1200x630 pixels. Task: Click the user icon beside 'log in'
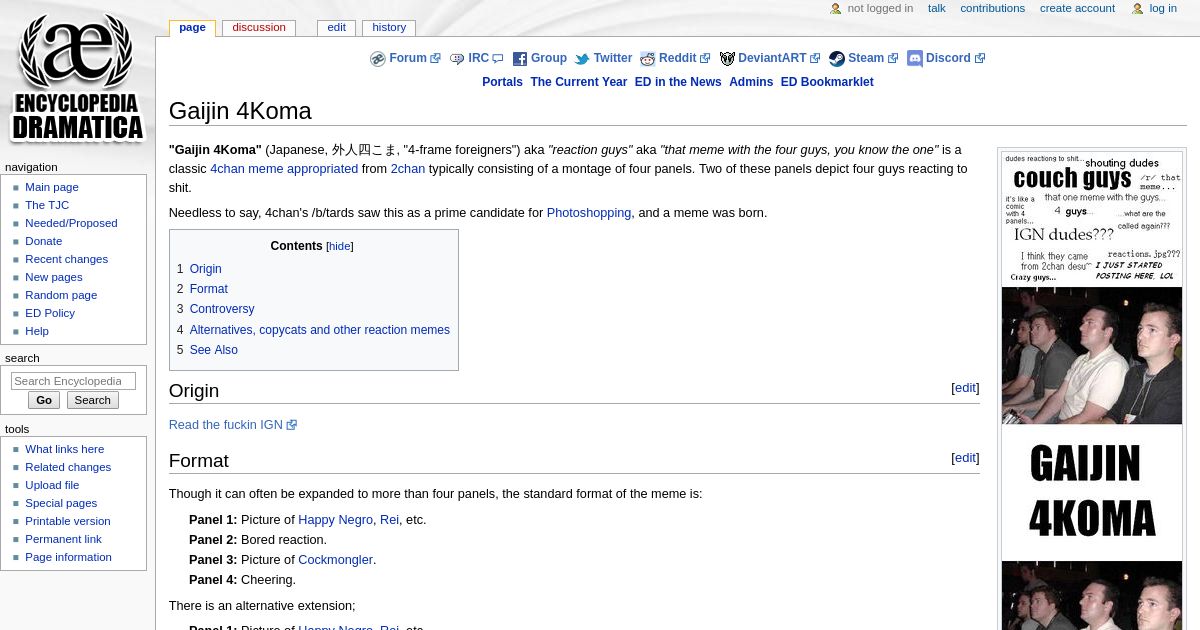(x=1137, y=9)
